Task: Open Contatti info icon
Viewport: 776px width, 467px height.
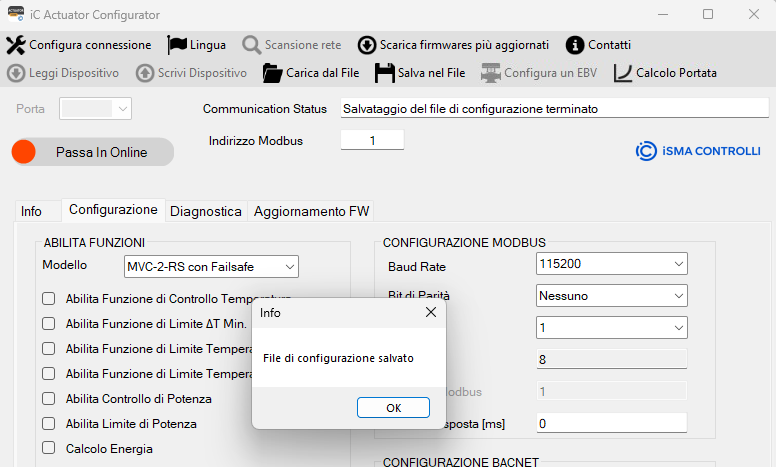Action: pos(575,45)
